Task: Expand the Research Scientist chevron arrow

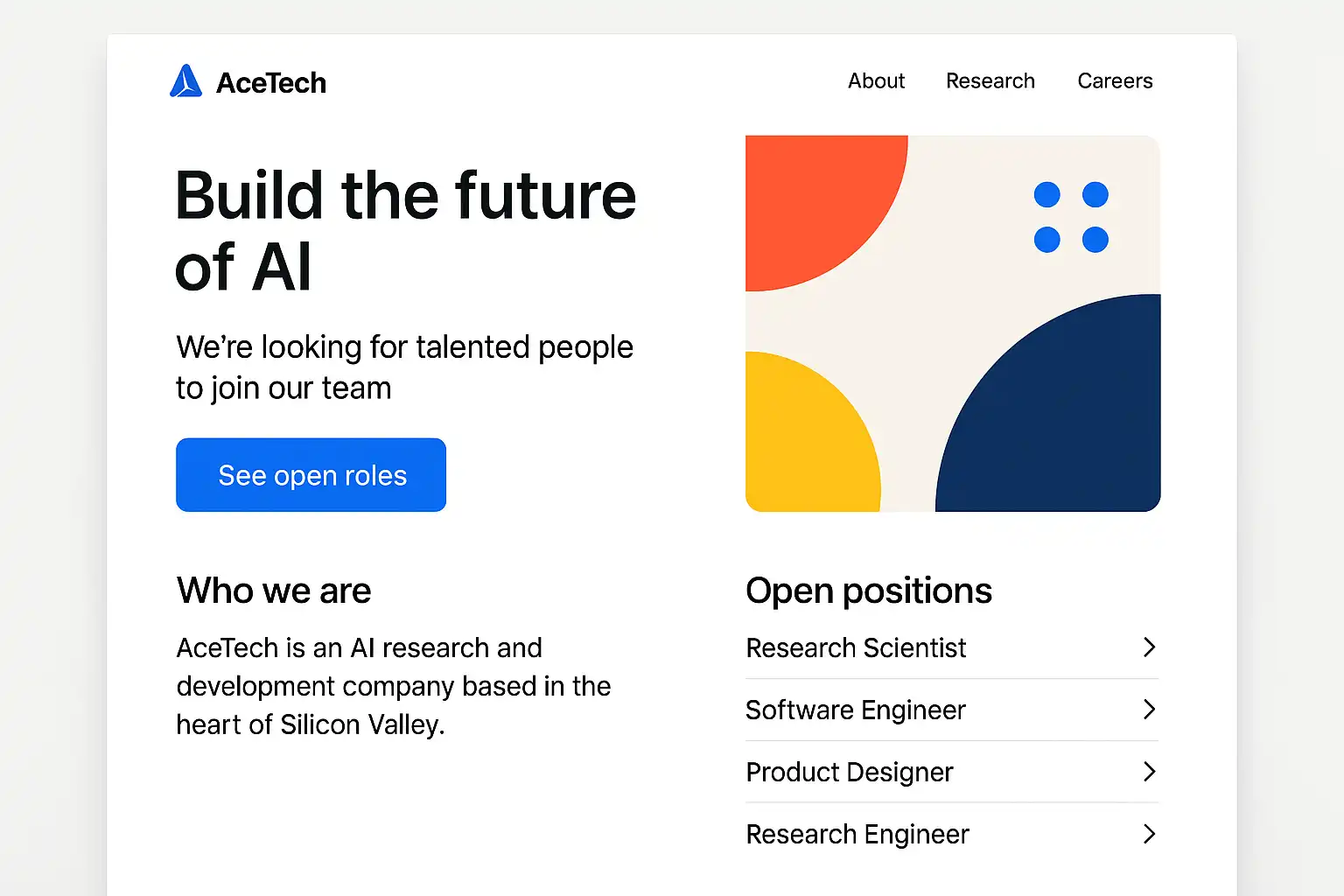Action: coord(1149,647)
